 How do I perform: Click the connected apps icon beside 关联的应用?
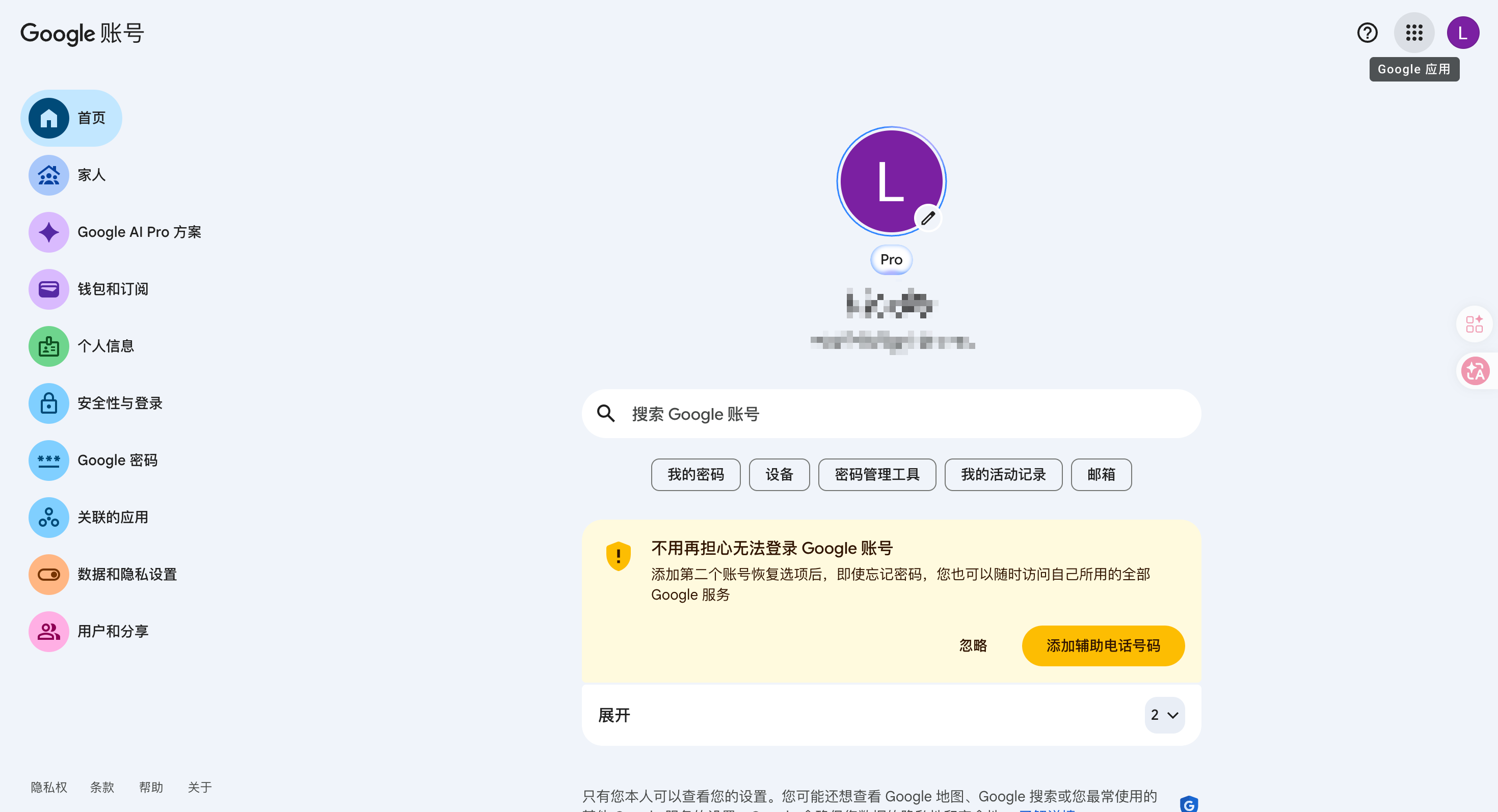49,517
